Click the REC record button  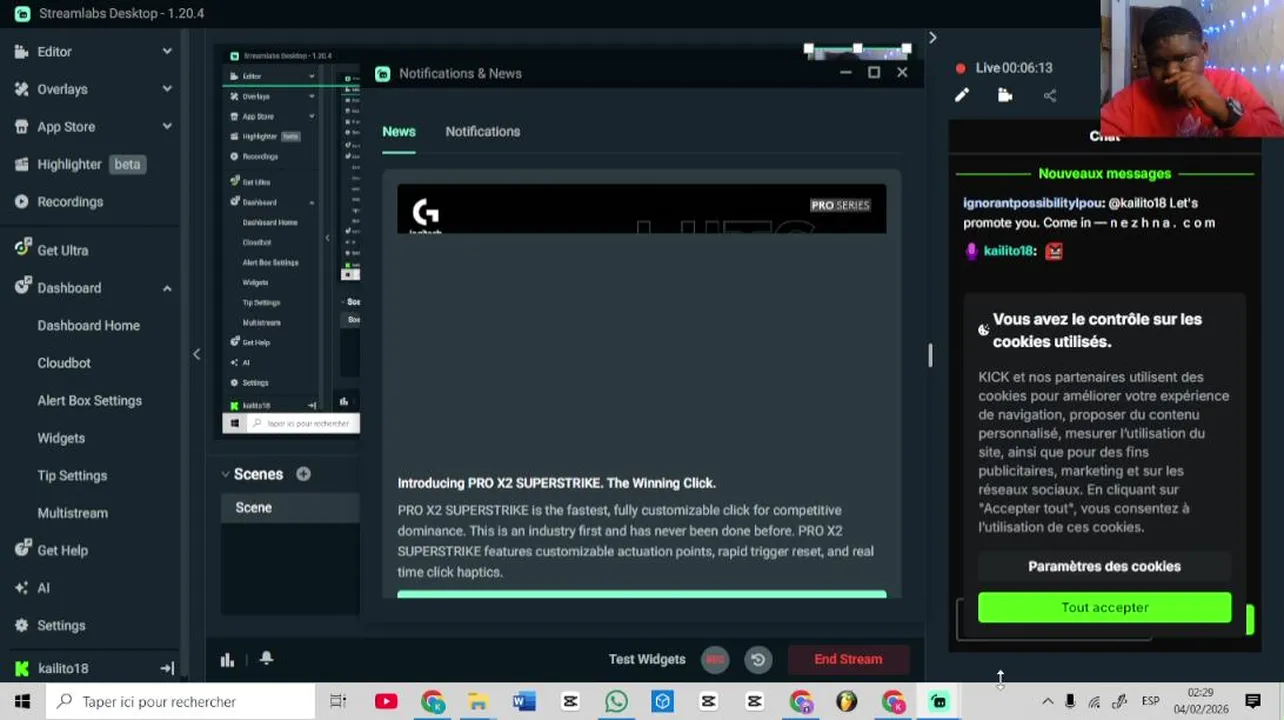714,659
